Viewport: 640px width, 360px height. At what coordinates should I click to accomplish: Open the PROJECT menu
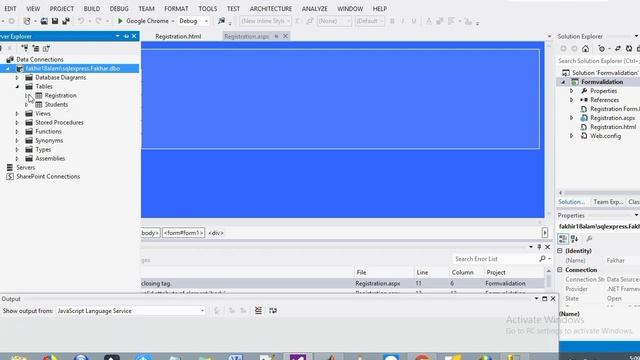62,9
